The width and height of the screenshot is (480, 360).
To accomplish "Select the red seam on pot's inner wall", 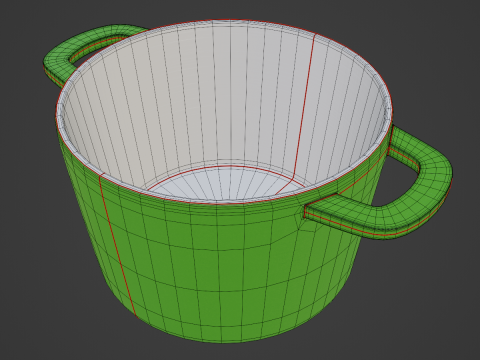I will pos(303,107).
